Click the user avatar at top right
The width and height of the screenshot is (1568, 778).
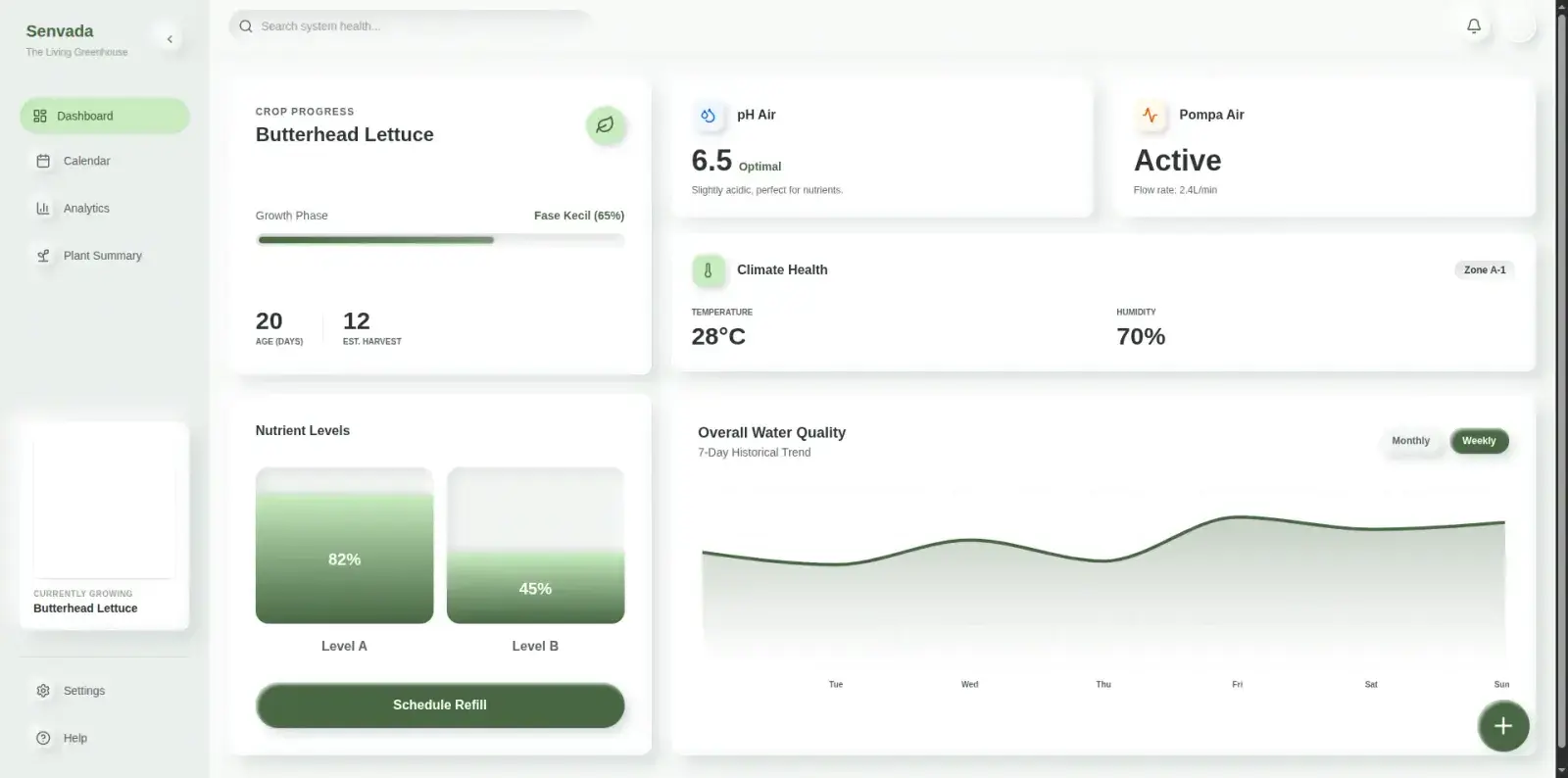(1519, 26)
